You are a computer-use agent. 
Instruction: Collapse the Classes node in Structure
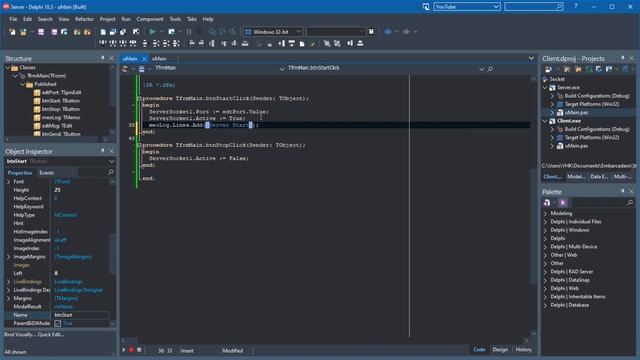[x=8, y=67]
